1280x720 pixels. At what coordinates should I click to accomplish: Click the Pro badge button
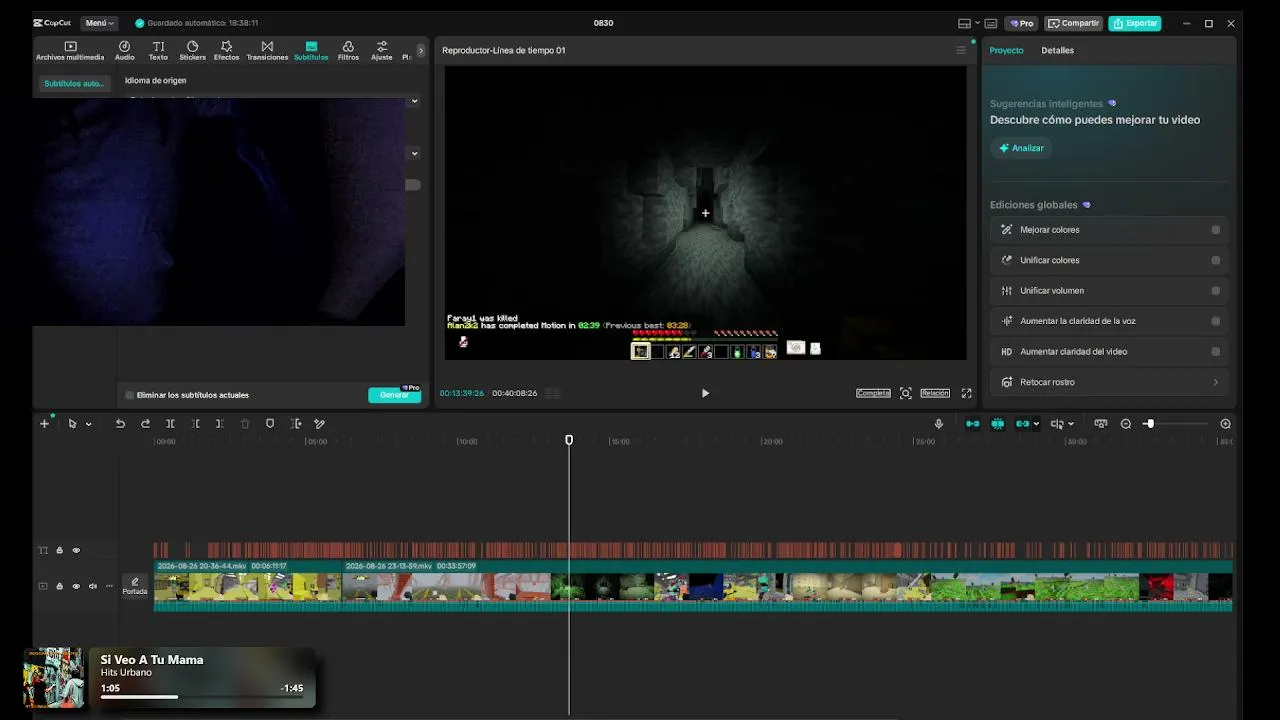(1022, 23)
